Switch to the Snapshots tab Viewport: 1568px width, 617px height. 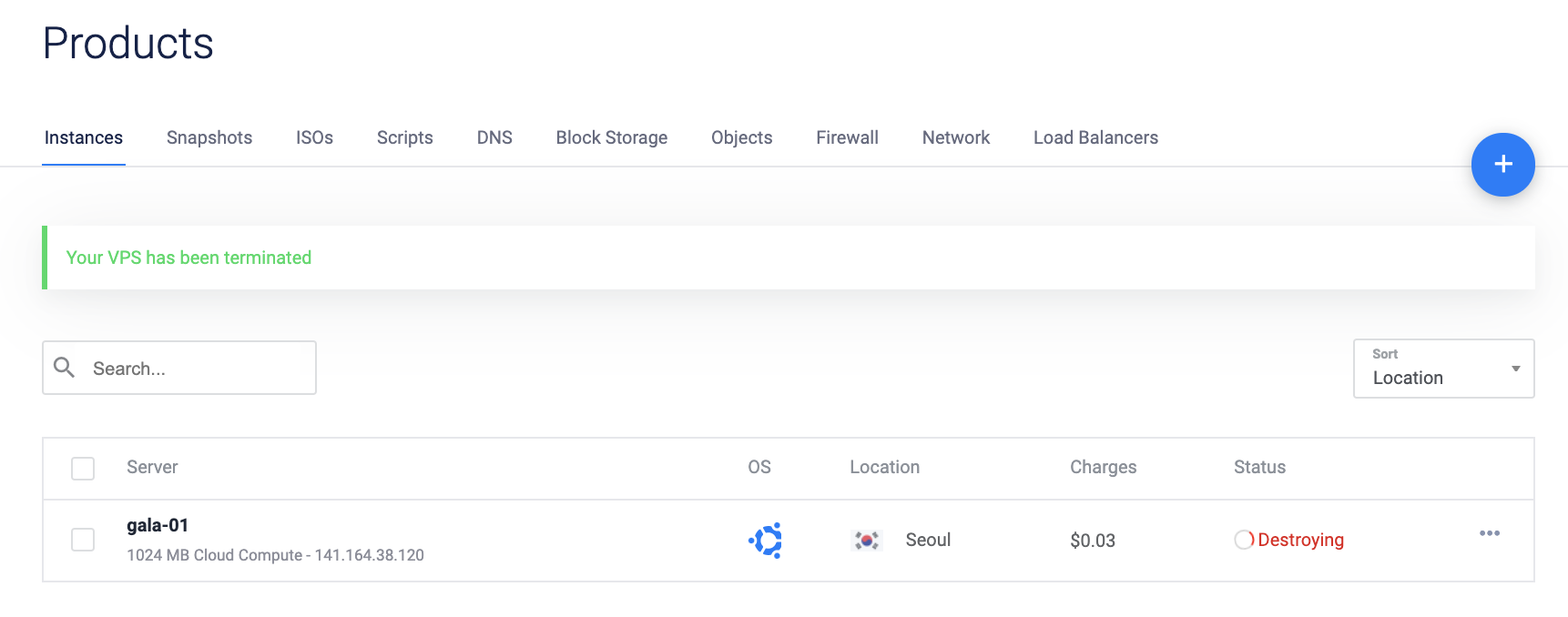tap(209, 137)
